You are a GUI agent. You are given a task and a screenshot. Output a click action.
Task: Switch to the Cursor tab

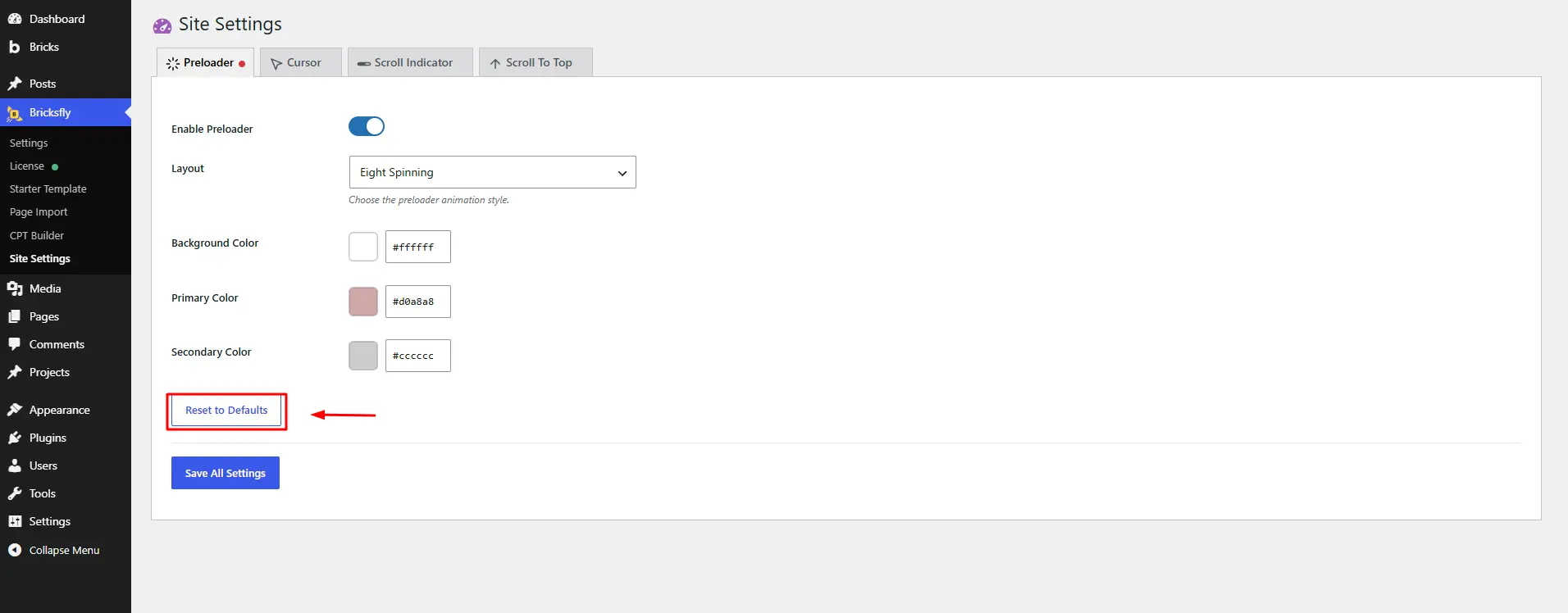click(300, 62)
